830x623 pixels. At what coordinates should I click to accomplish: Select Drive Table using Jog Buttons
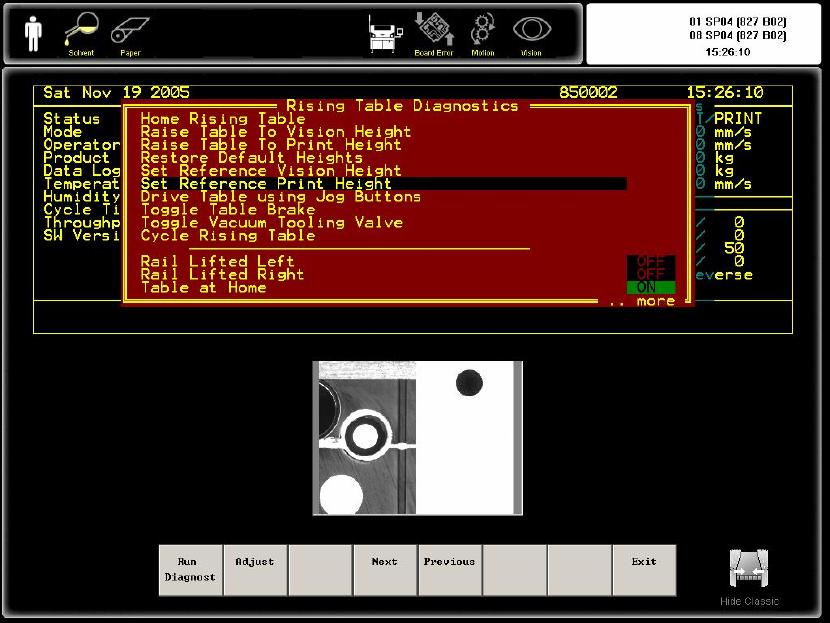(x=281, y=196)
